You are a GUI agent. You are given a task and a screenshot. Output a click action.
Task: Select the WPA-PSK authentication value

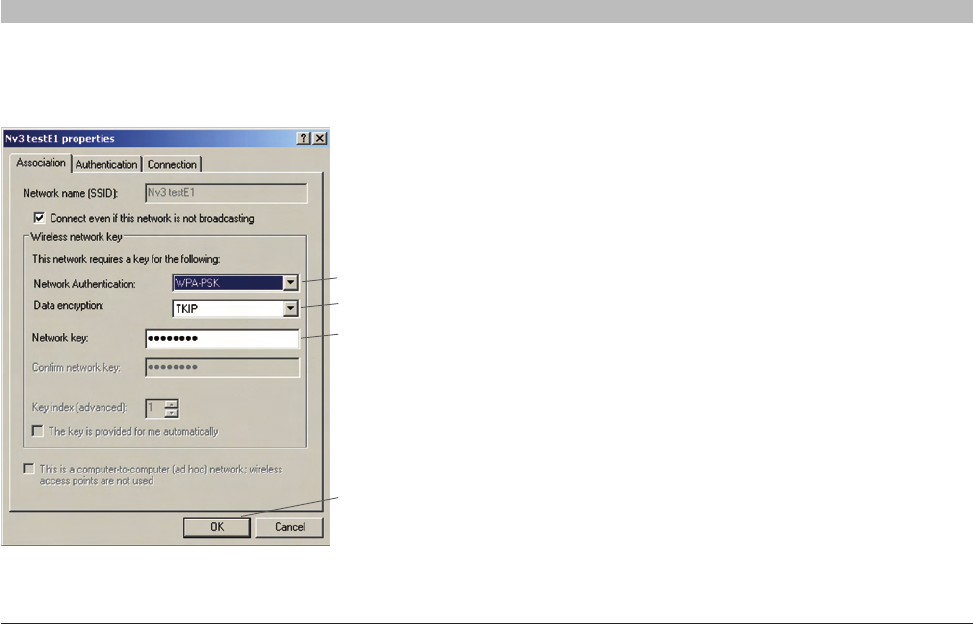pyautogui.click(x=228, y=283)
